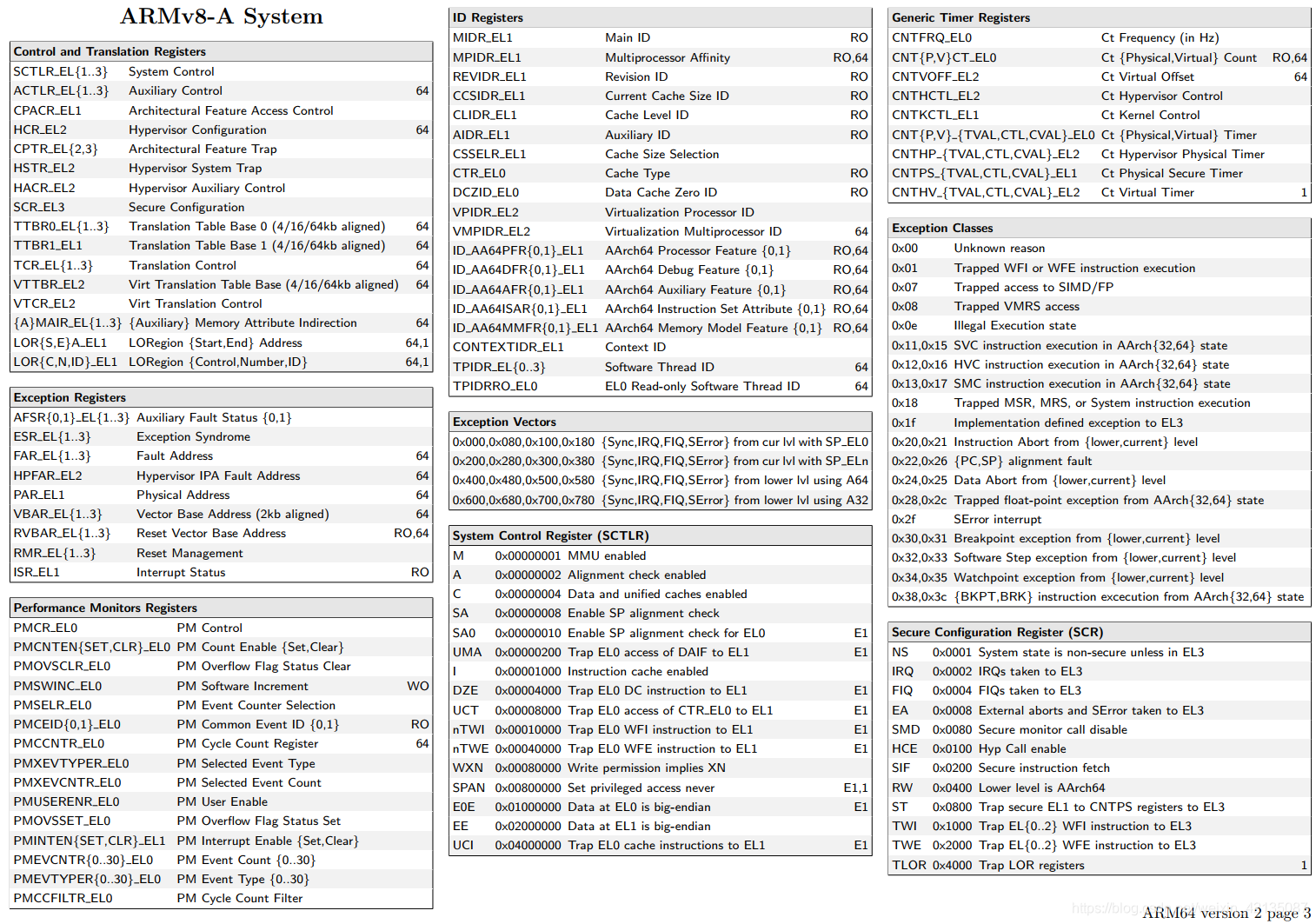Click UCI Trap EL0 cache instructions row

[661, 845]
